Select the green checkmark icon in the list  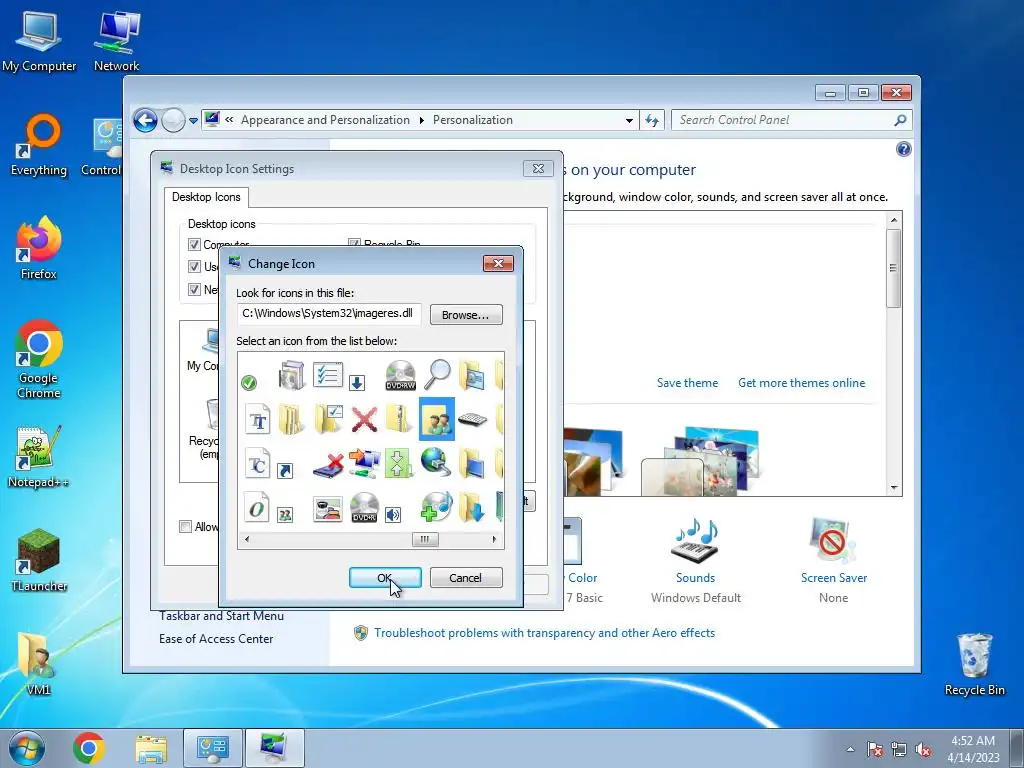pos(249,383)
